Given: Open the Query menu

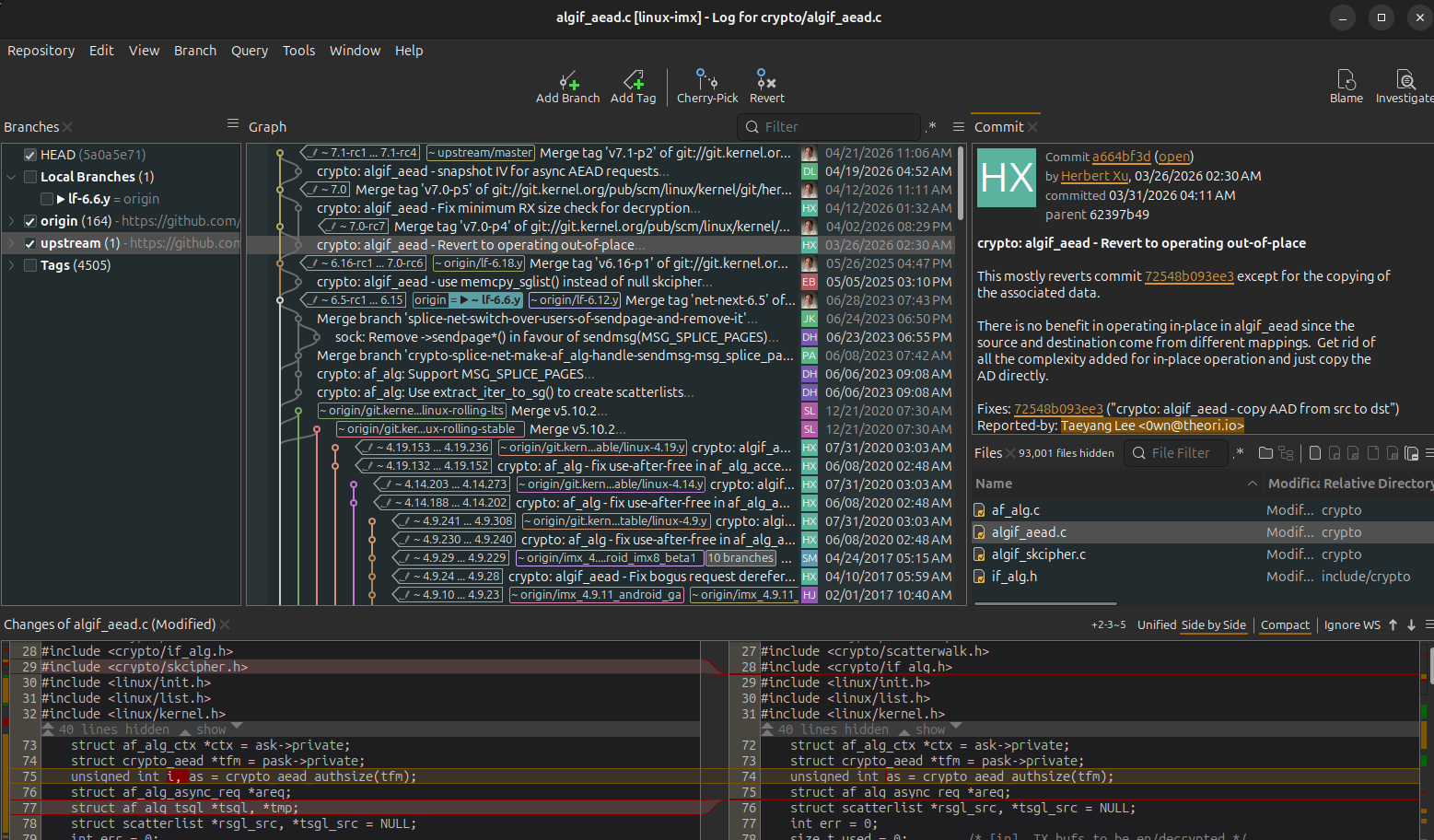Looking at the screenshot, I should point(250,51).
